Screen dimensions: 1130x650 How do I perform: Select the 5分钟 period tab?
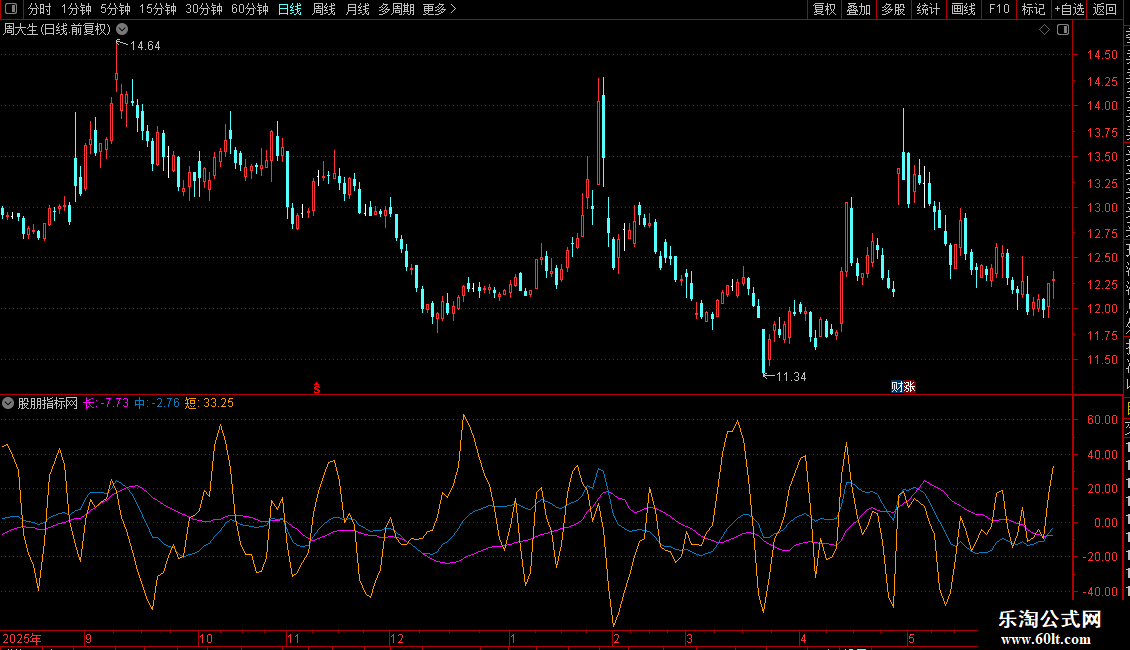115,9
